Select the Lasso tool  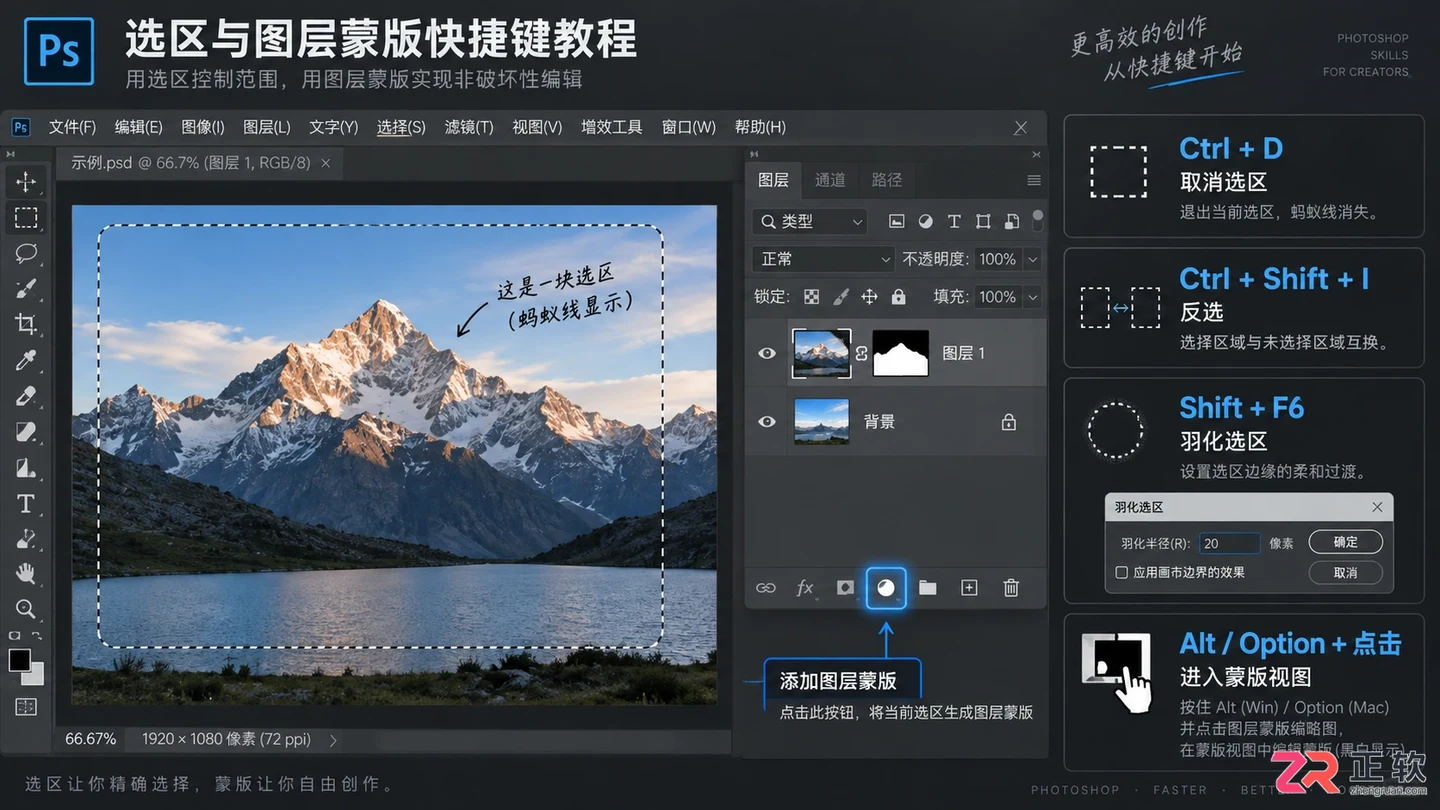26,253
